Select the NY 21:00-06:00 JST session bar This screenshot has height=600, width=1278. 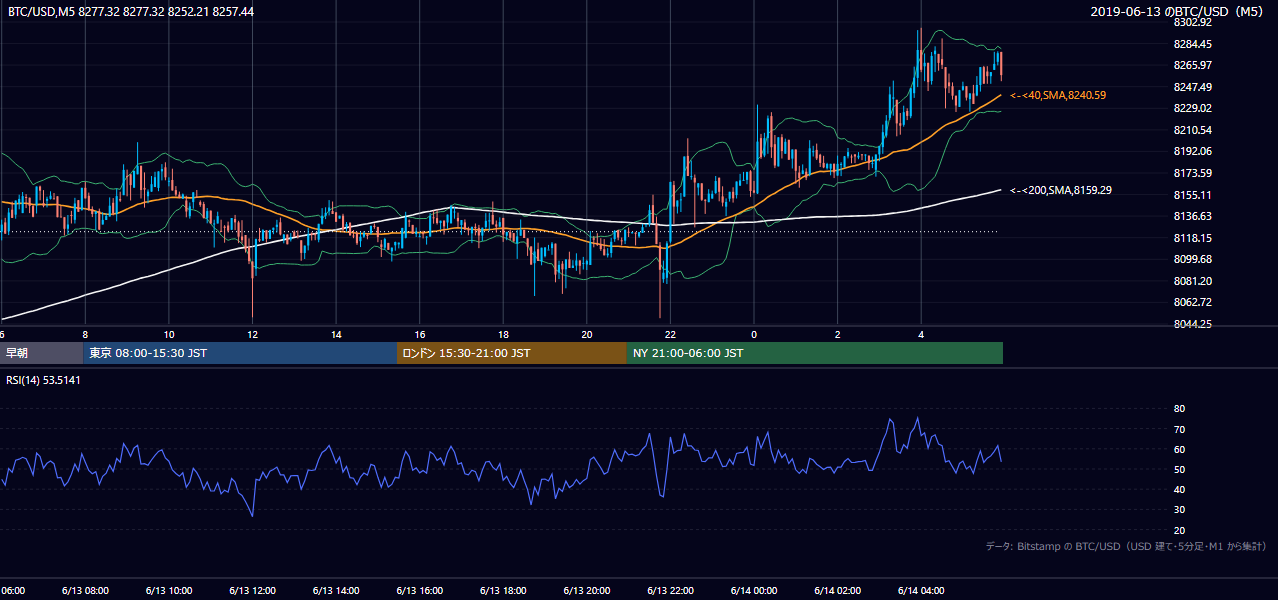click(x=815, y=353)
